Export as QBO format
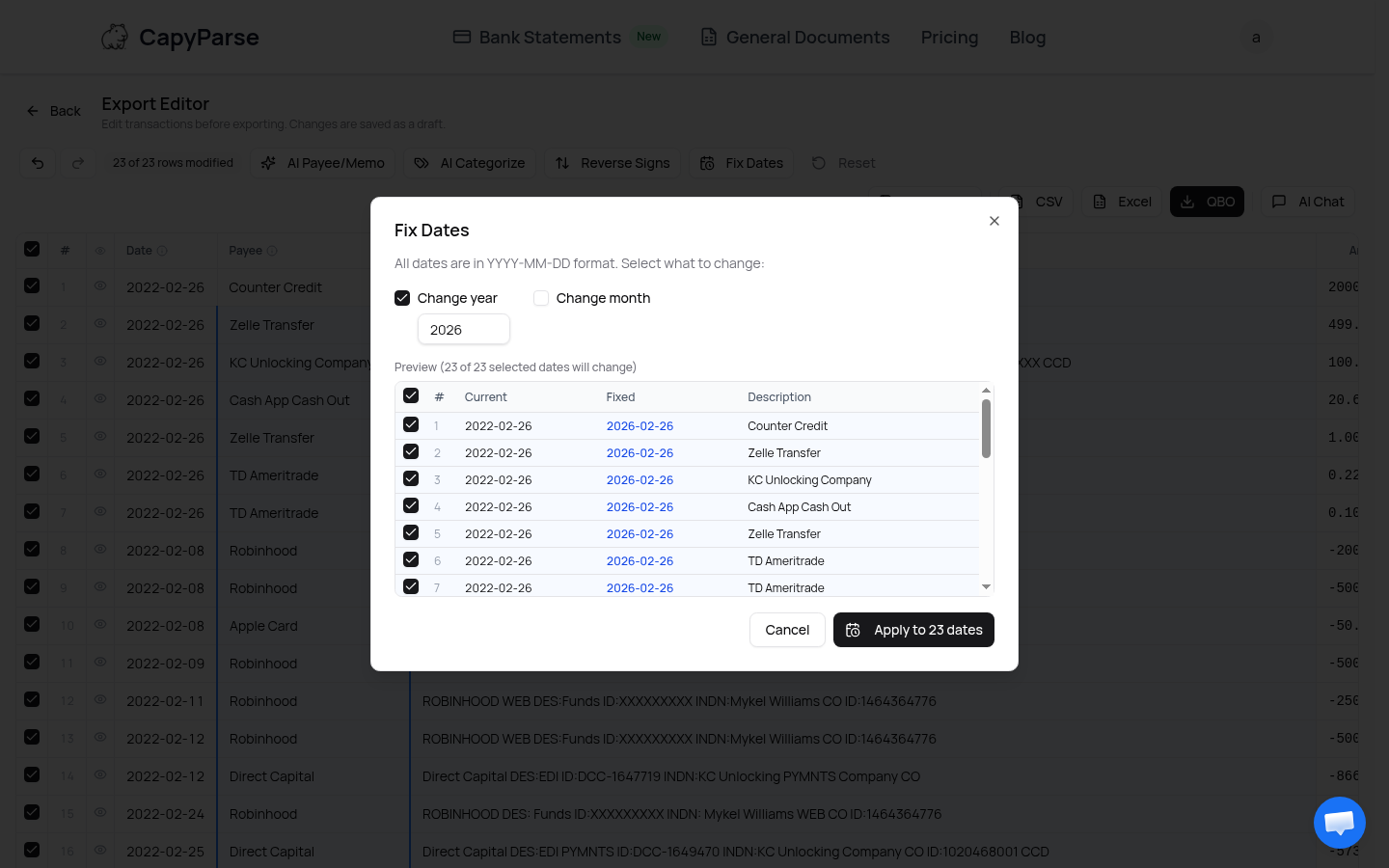 (1207, 202)
